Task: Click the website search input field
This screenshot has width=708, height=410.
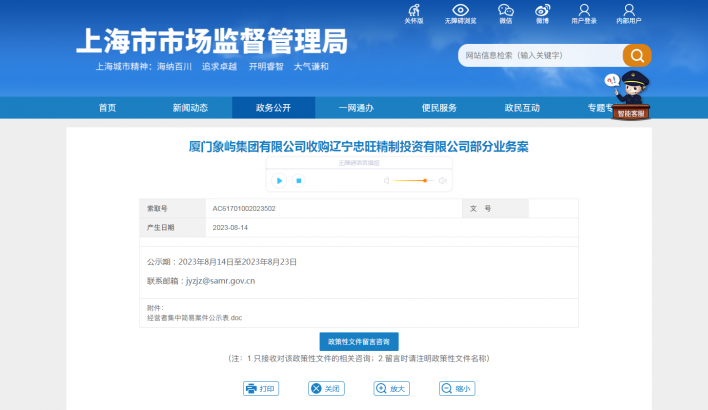Action: click(541, 56)
